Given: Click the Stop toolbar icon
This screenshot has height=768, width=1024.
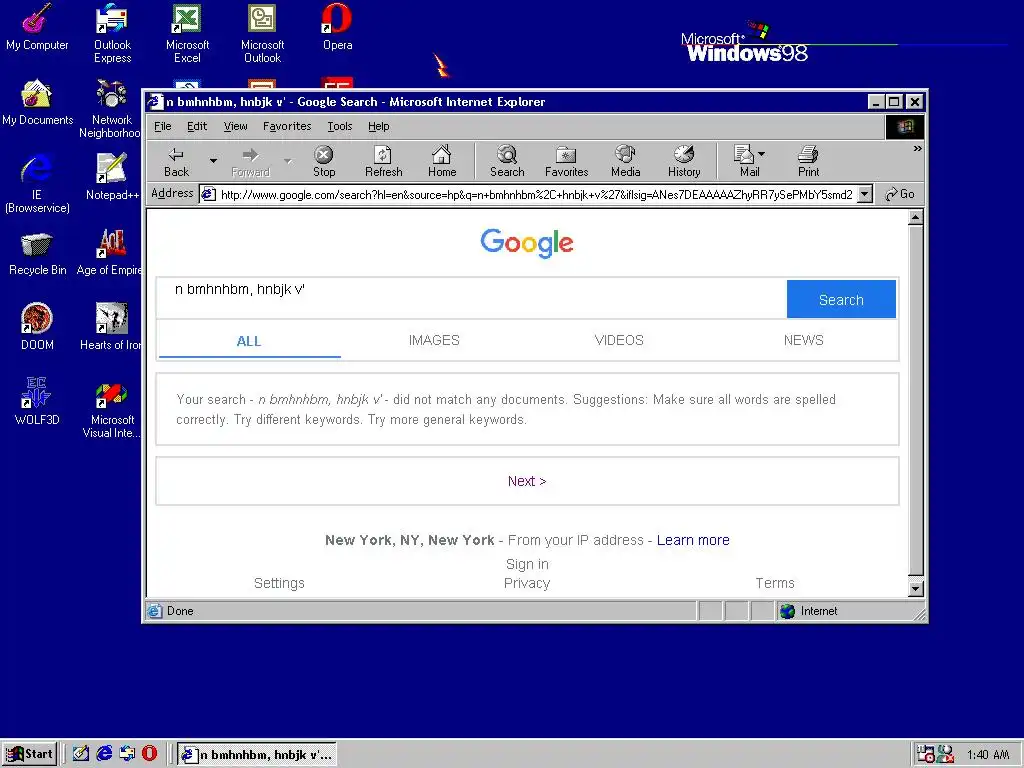Looking at the screenshot, I should 324,161.
